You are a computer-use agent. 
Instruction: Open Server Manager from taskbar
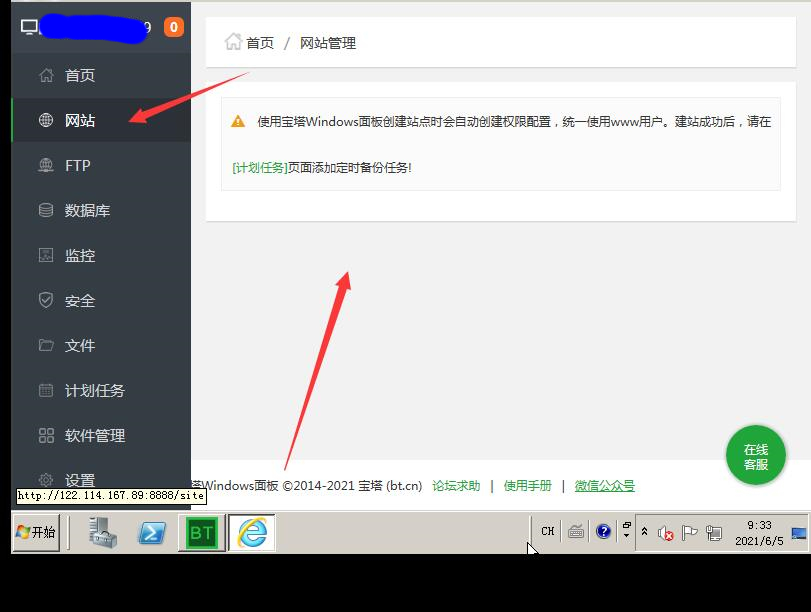(x=102, y=533)
